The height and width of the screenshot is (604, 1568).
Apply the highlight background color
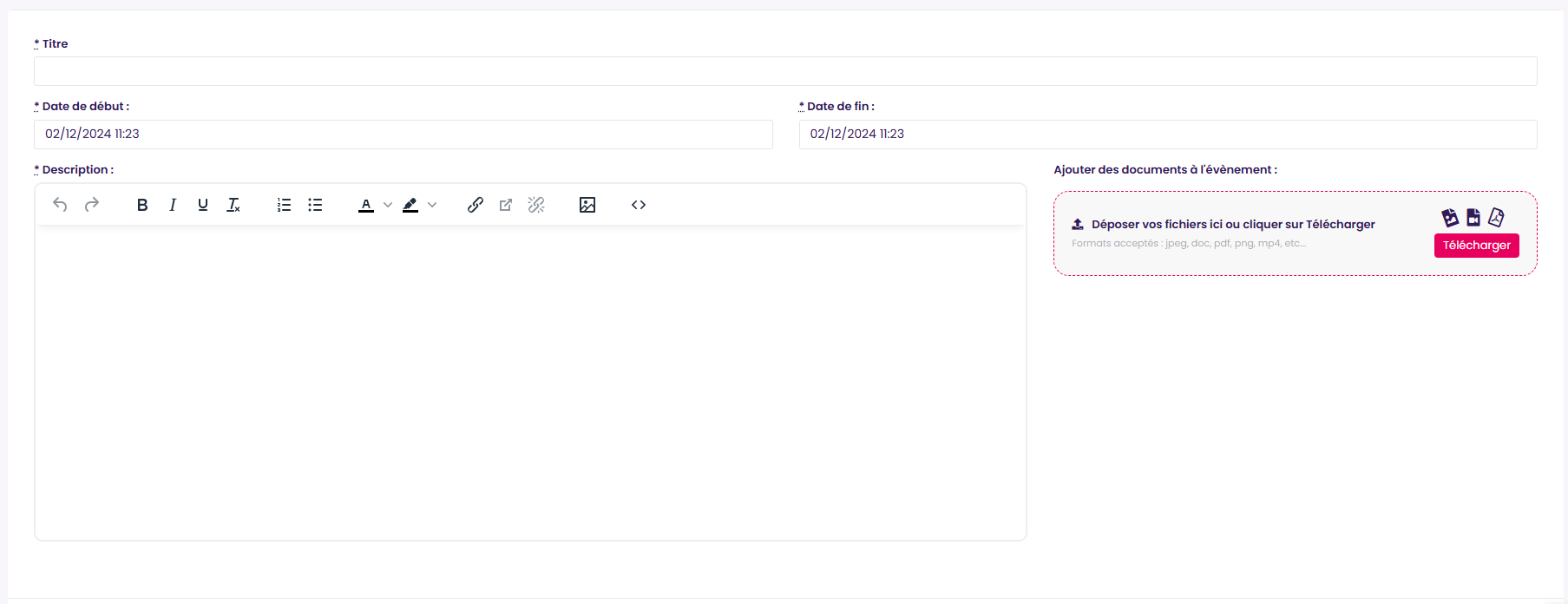pyautogui.click(x=410, y=205)
